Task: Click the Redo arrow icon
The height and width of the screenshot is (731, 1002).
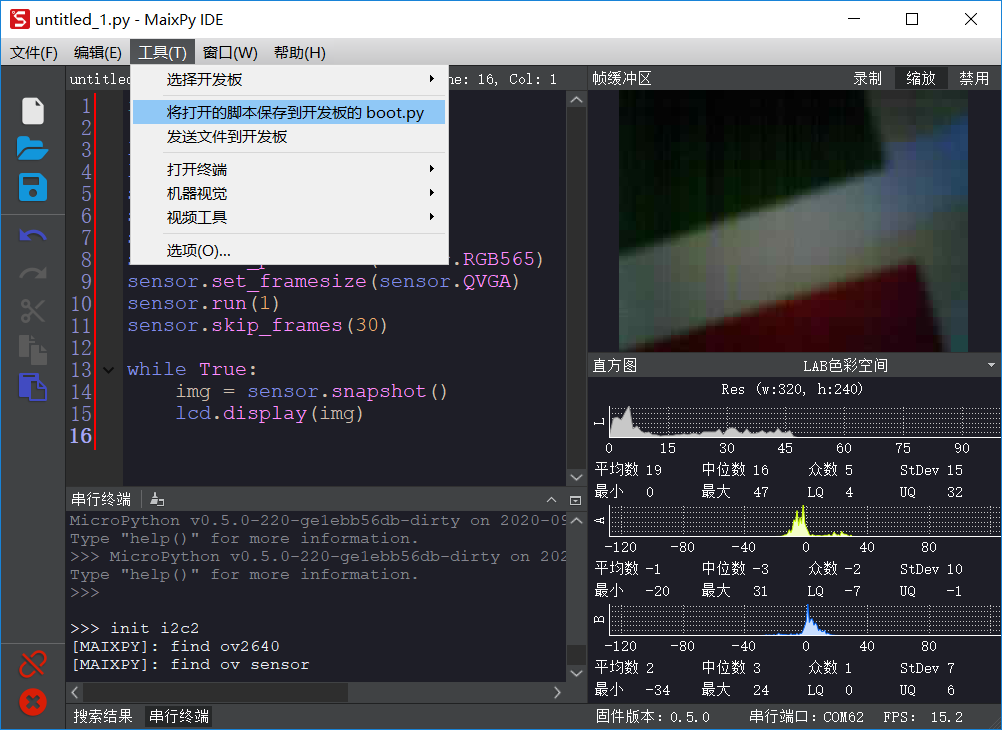Action: [33, 273]
